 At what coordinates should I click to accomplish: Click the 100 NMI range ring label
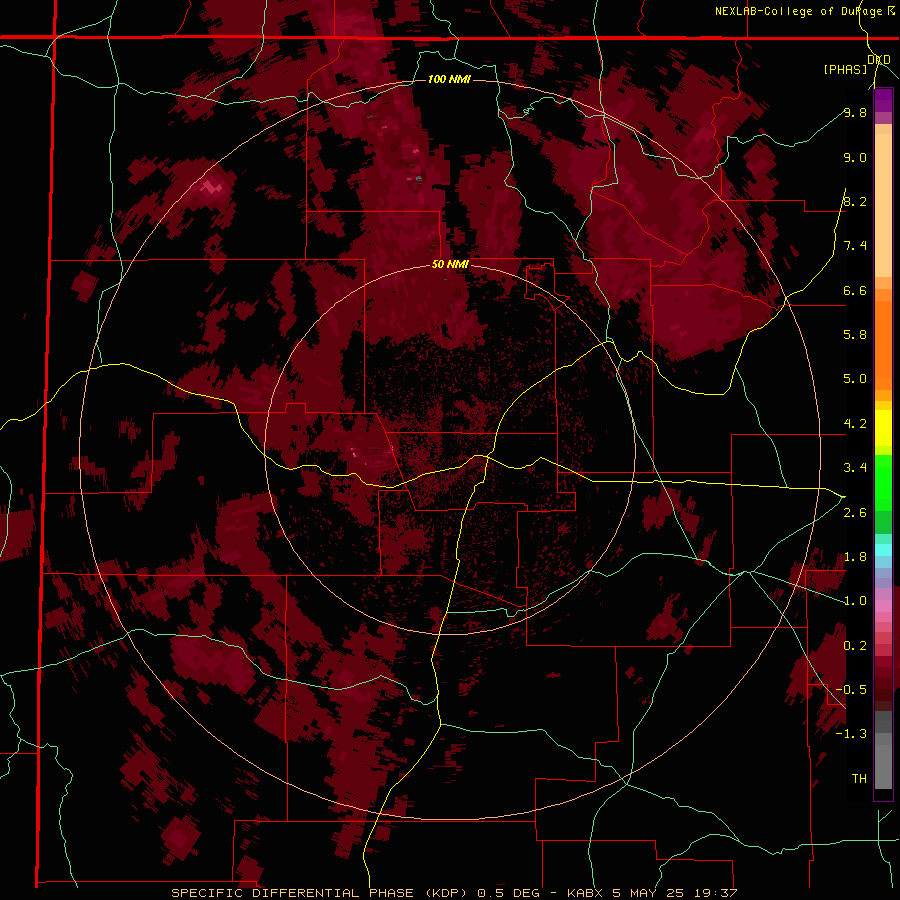pos(449,79)
